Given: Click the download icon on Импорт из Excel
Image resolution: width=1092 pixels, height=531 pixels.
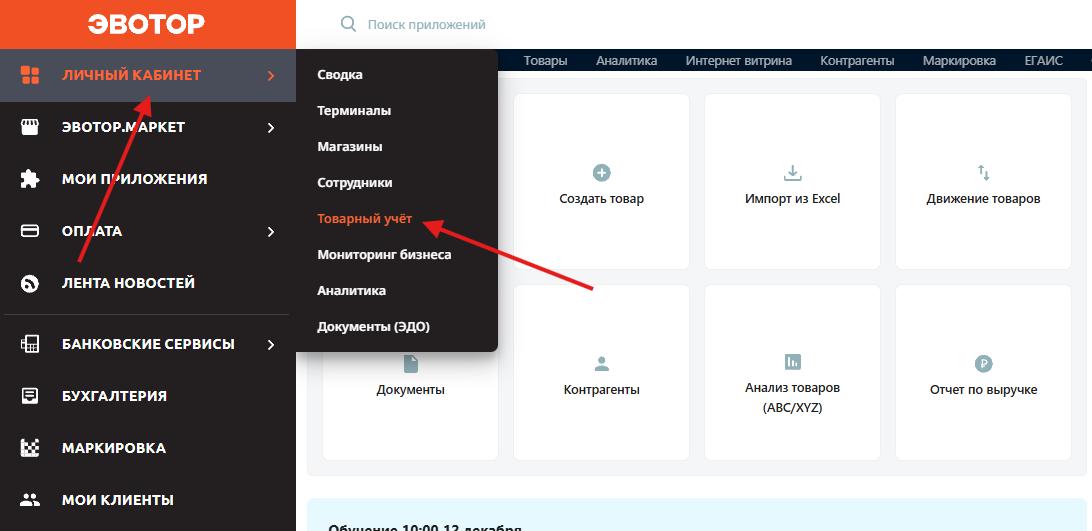Looking at the screenshot, I should point(793,173).
